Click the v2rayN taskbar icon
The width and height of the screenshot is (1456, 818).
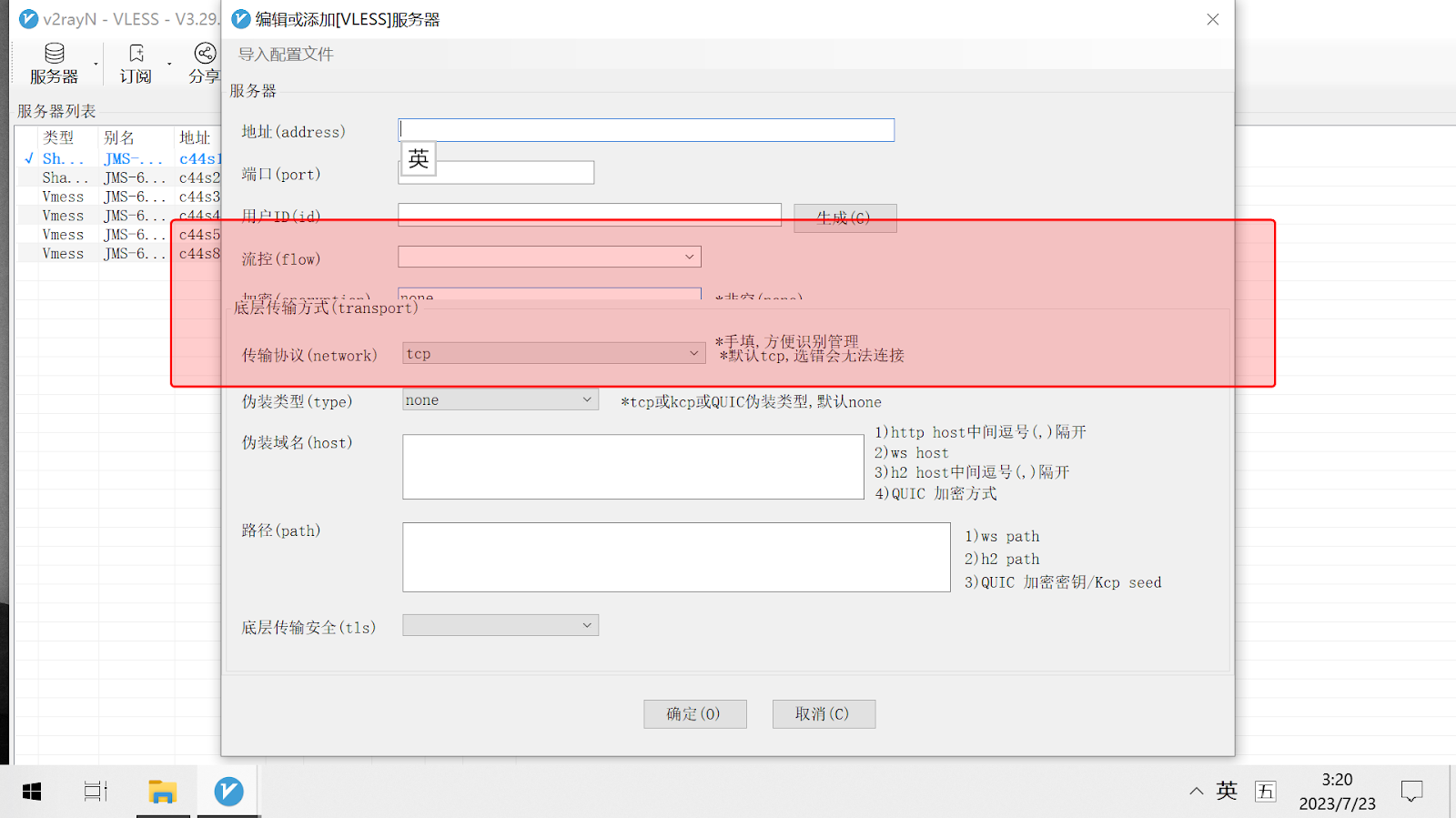pos(228,792)
